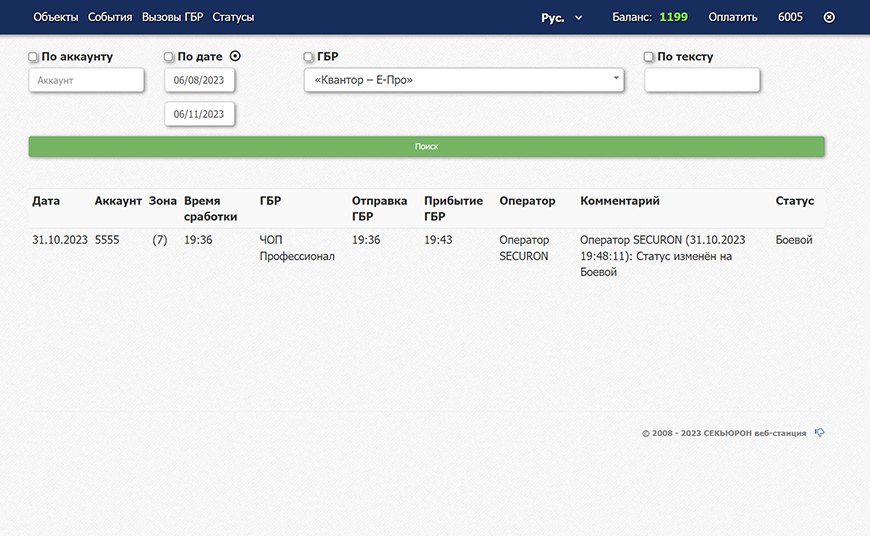870x536 pixels.
Task: Click the start date field 06/08/2023
Action: click(x=199, y=80)
